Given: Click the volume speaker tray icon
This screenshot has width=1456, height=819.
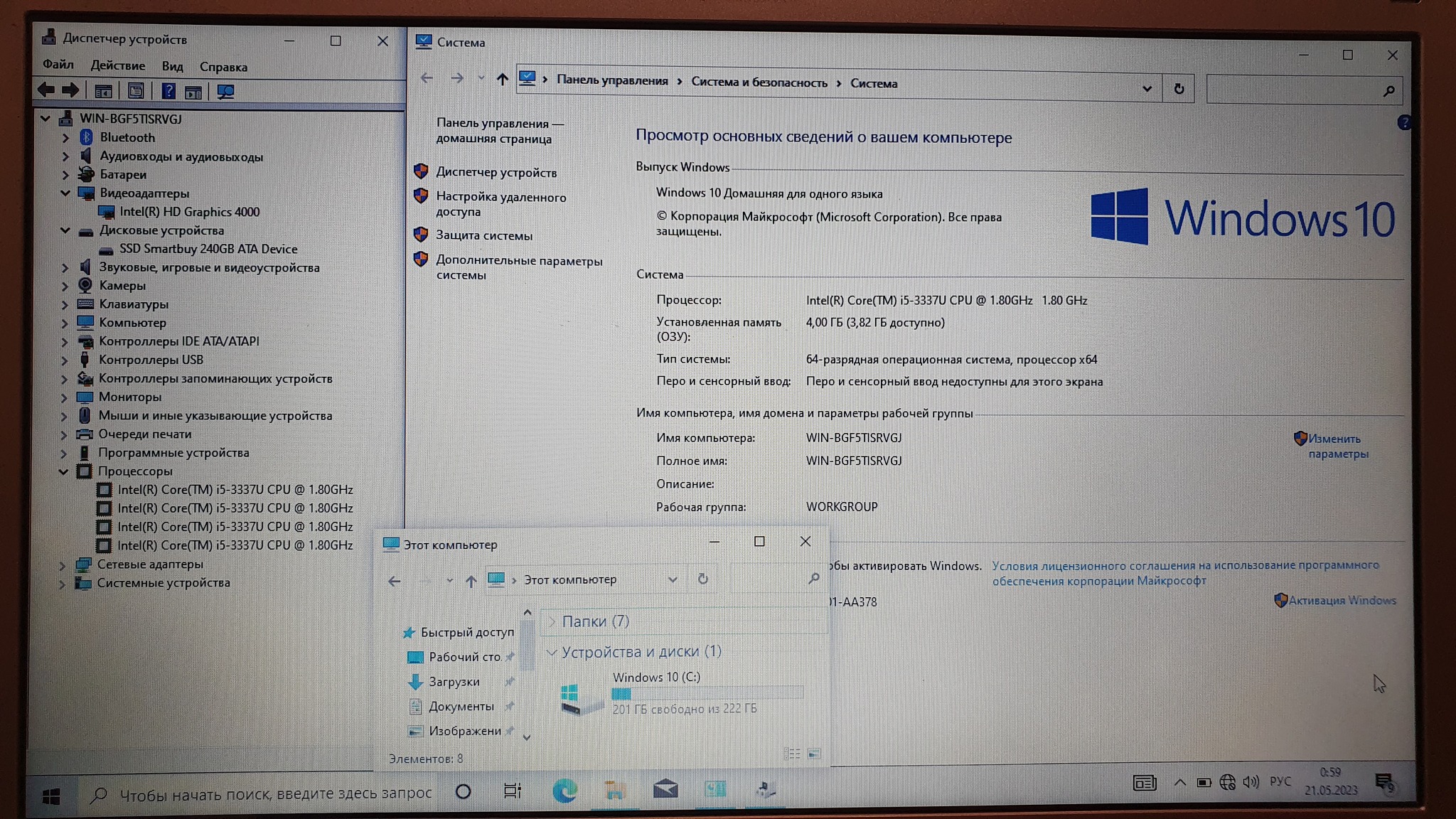Looking at the screenshot, I should tap(1251, 782).
